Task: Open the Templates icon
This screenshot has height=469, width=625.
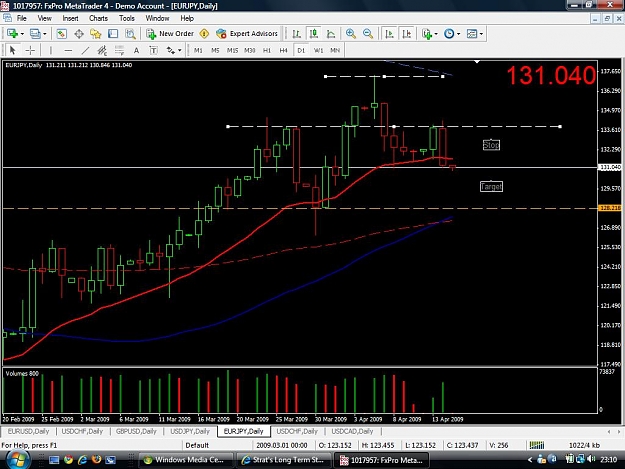Action: (472, 34)
